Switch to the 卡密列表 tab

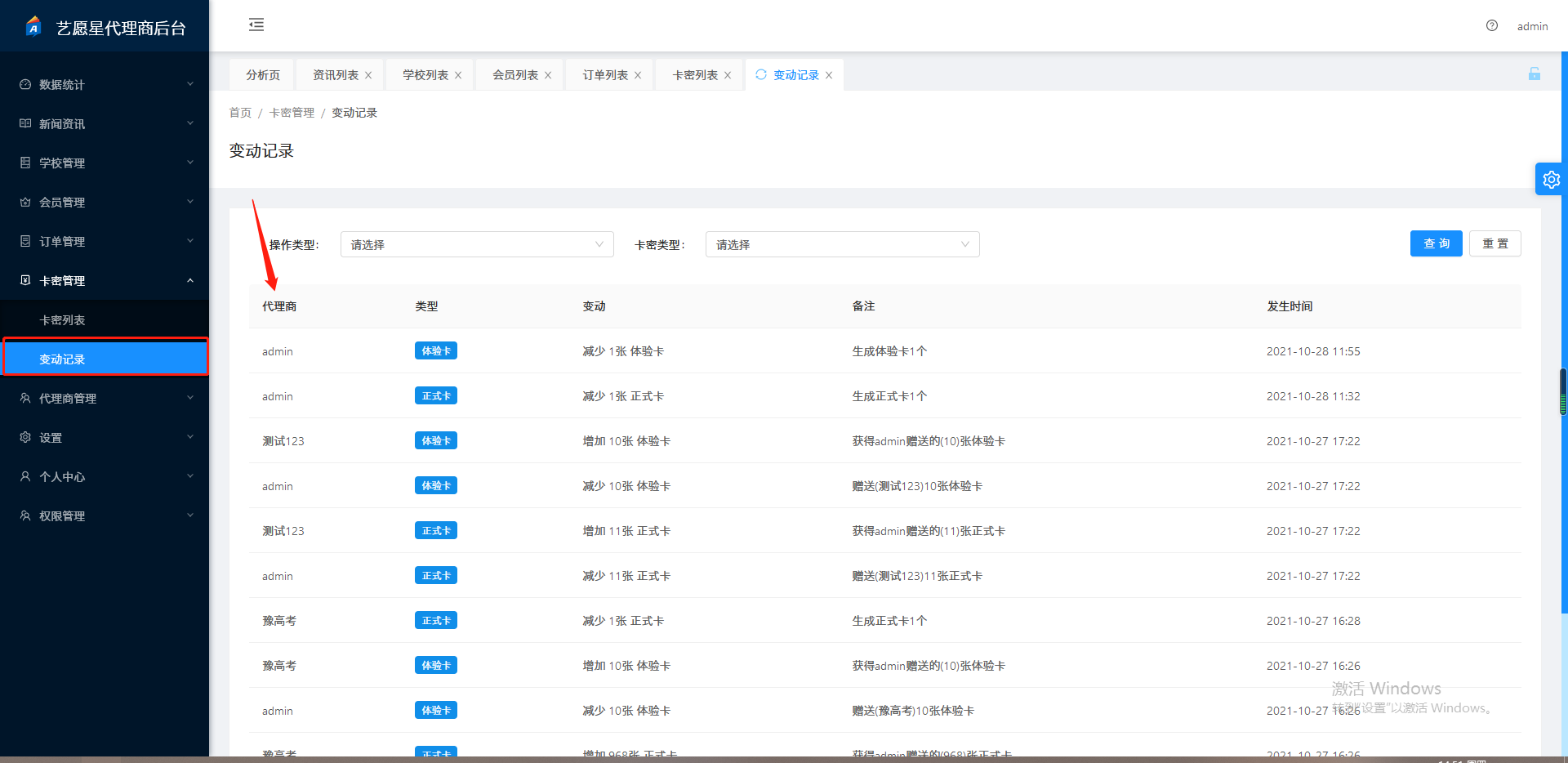pyautogui.click(x=695, y=75)
